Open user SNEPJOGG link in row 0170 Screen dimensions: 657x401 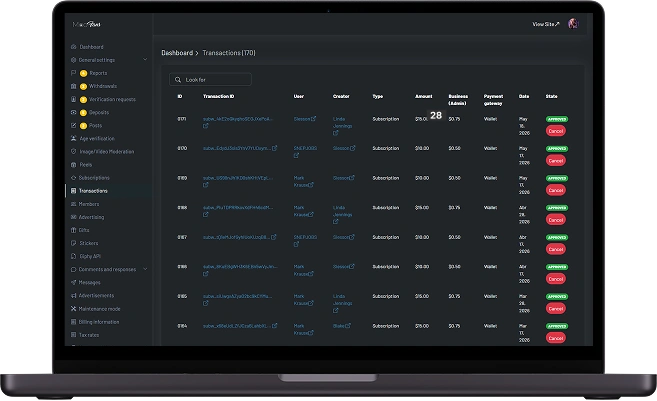tap(305, 148)
